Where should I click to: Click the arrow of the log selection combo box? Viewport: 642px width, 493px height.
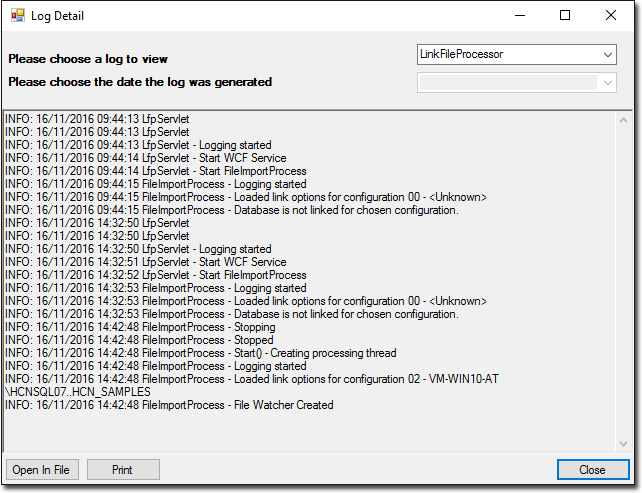coord(608,54)
